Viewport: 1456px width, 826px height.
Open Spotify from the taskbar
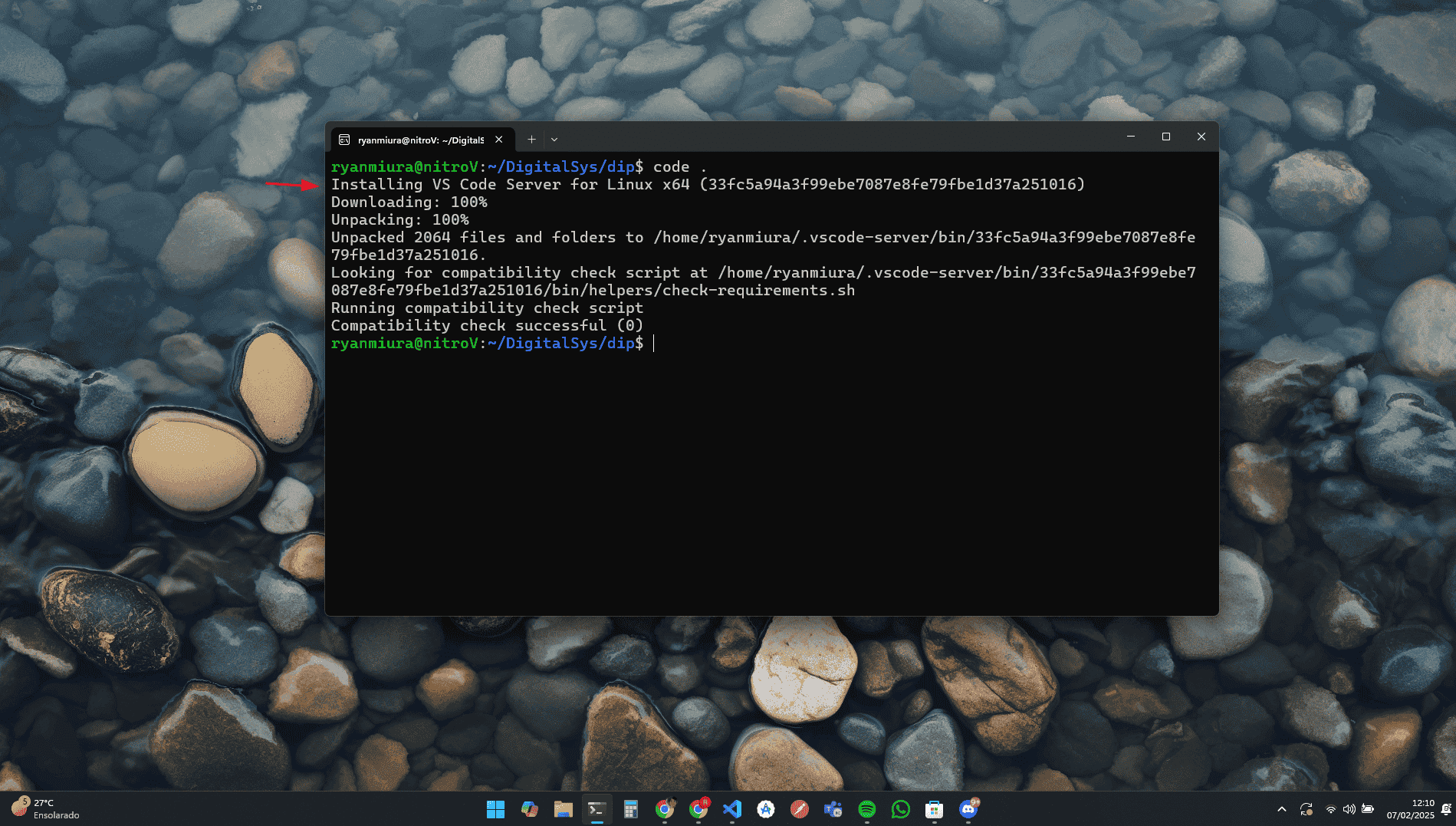[x=867, y=809]
